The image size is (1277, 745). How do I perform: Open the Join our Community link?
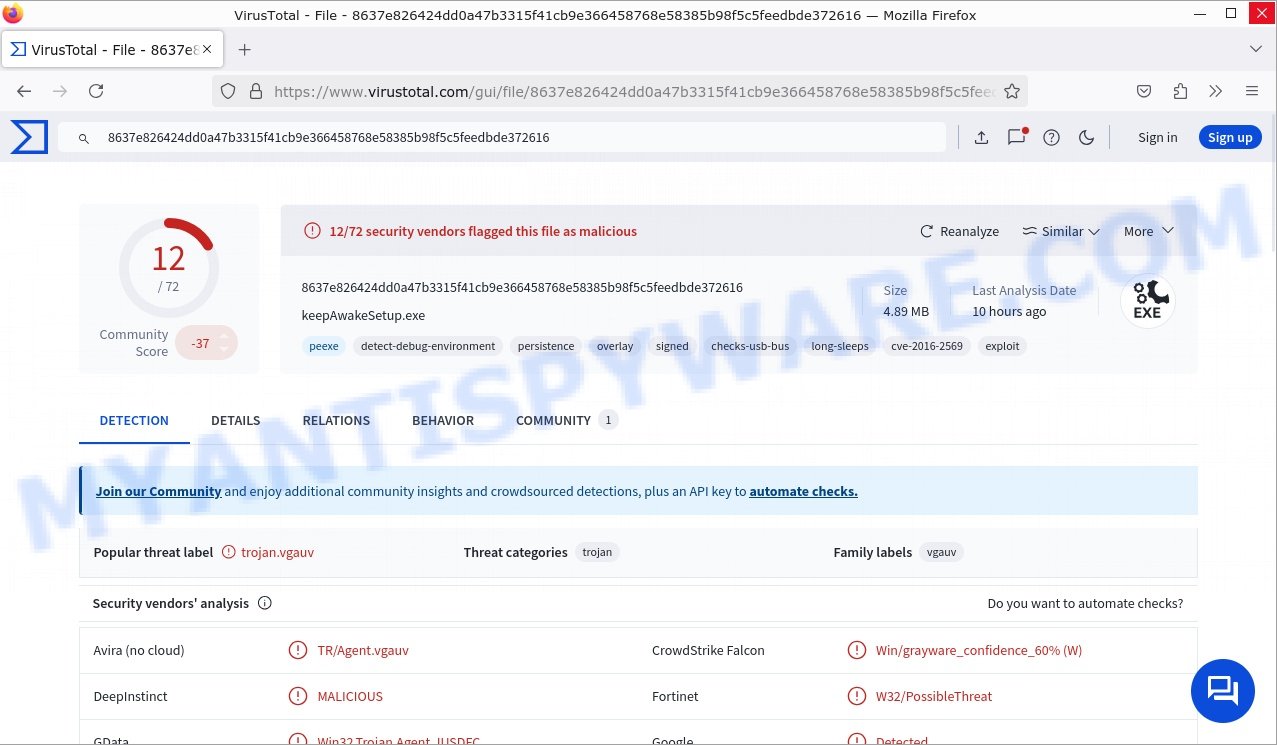(158, 491)
